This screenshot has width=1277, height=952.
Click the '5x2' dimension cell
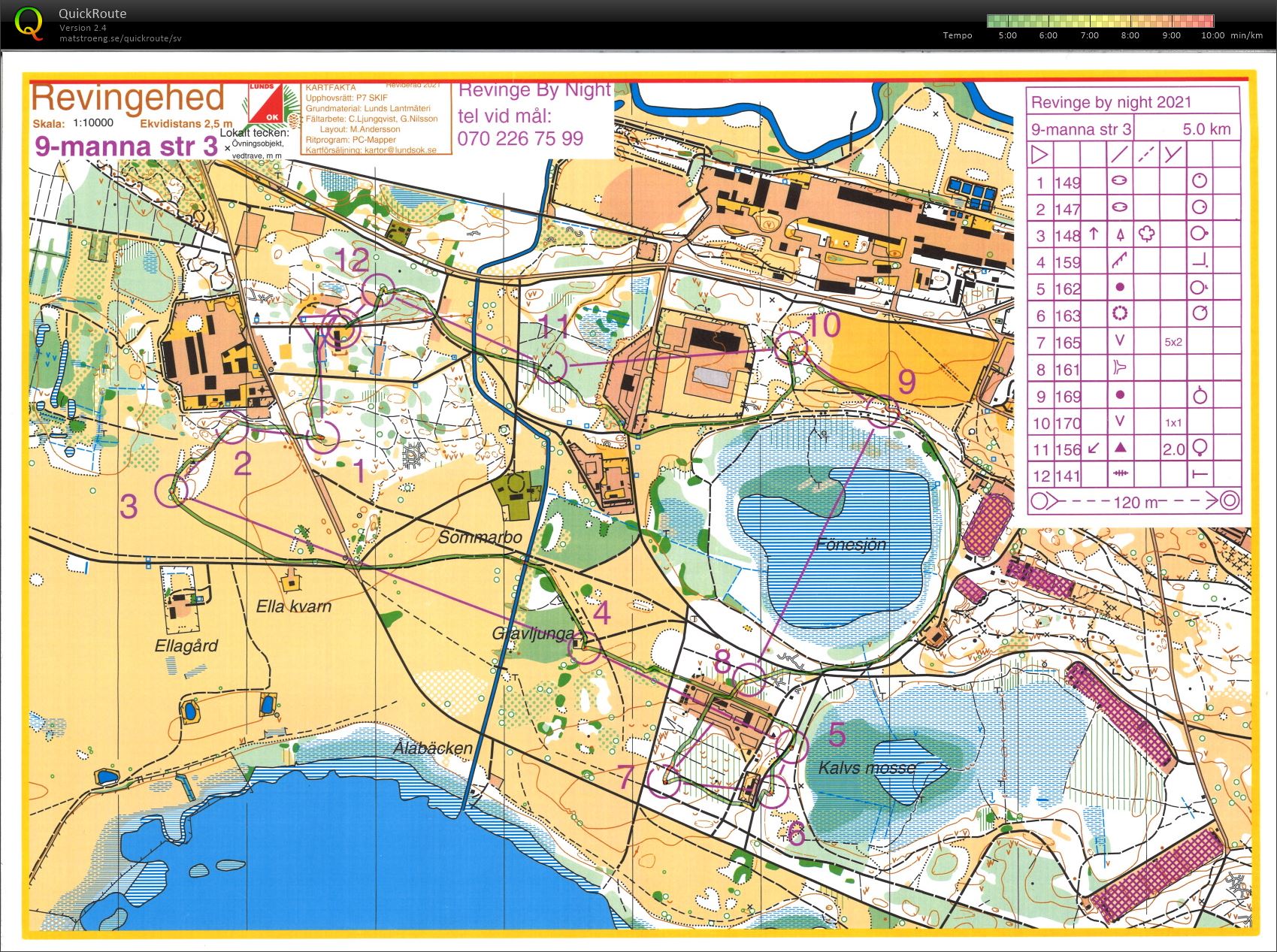pos(1173,342)
